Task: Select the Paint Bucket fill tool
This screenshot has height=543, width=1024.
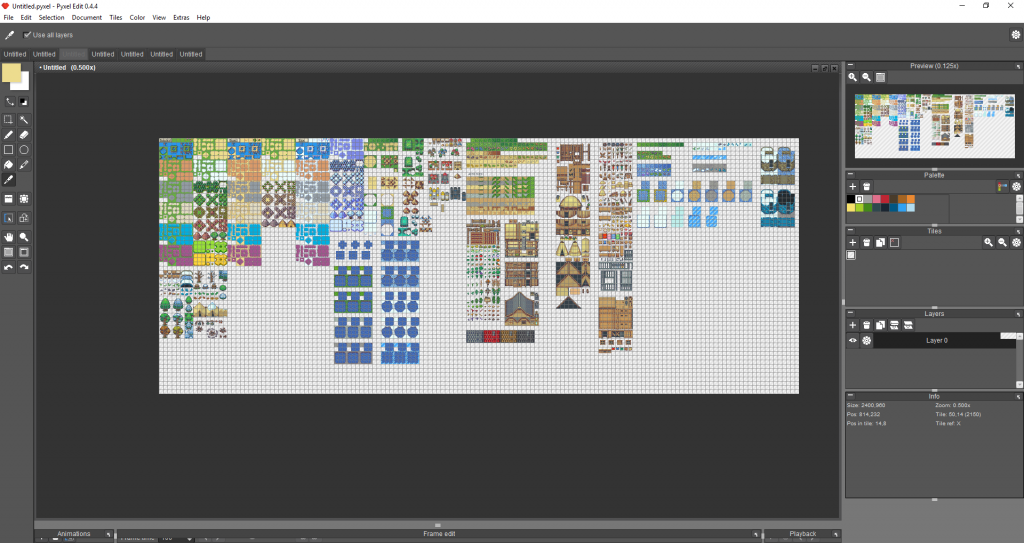Action: 8,164
